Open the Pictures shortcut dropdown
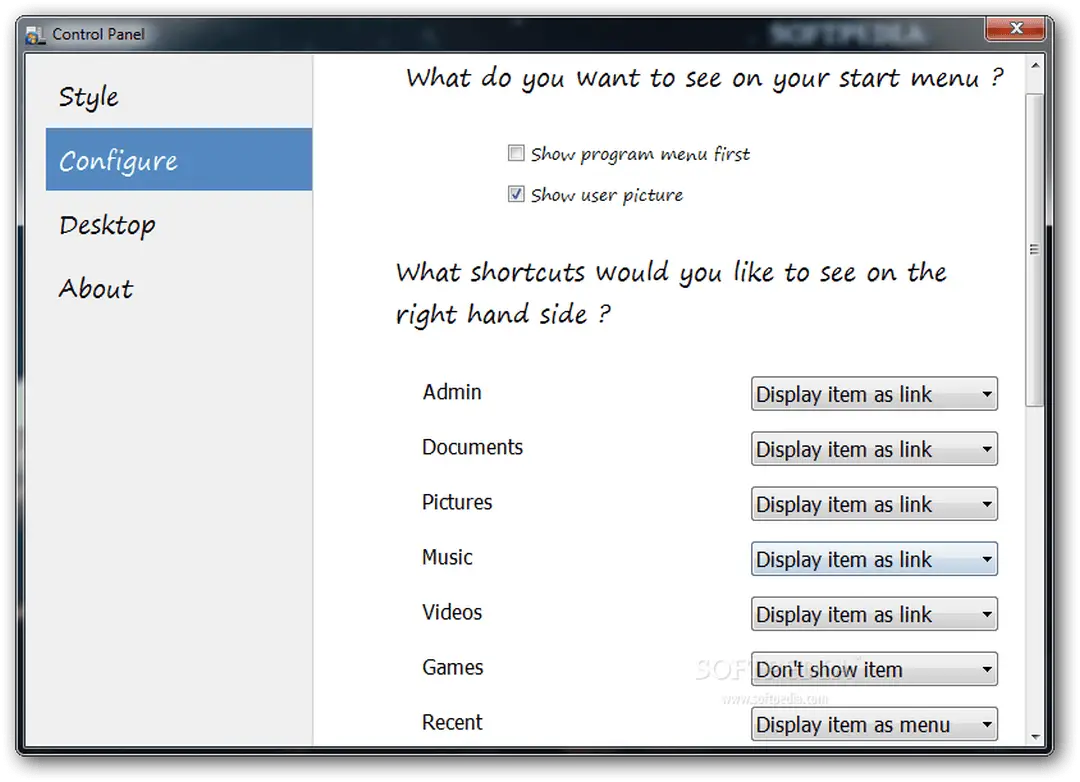The height and width of the screenshot is (782, 1080). pyautogui.click(x=873, y=504)
